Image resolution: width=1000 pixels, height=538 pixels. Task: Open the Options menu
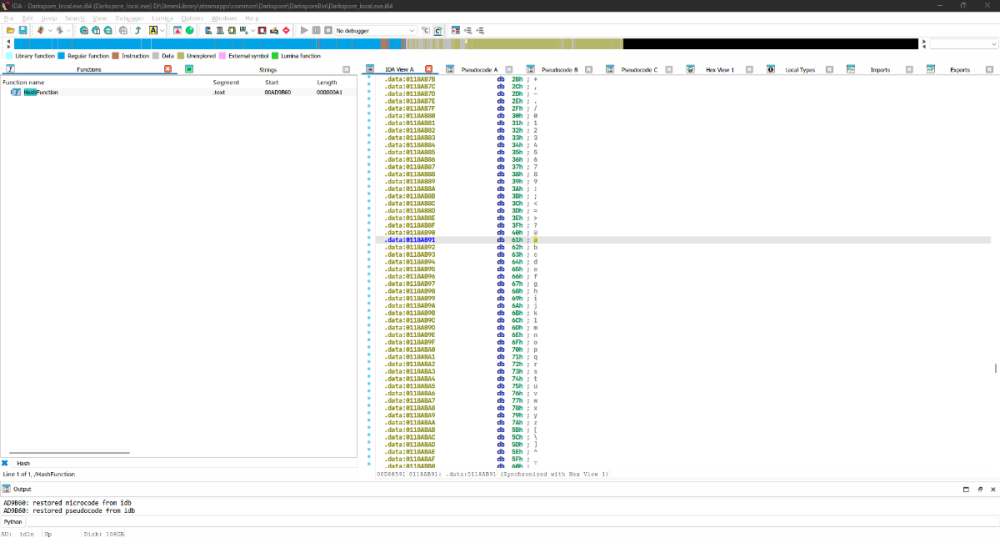192,18
